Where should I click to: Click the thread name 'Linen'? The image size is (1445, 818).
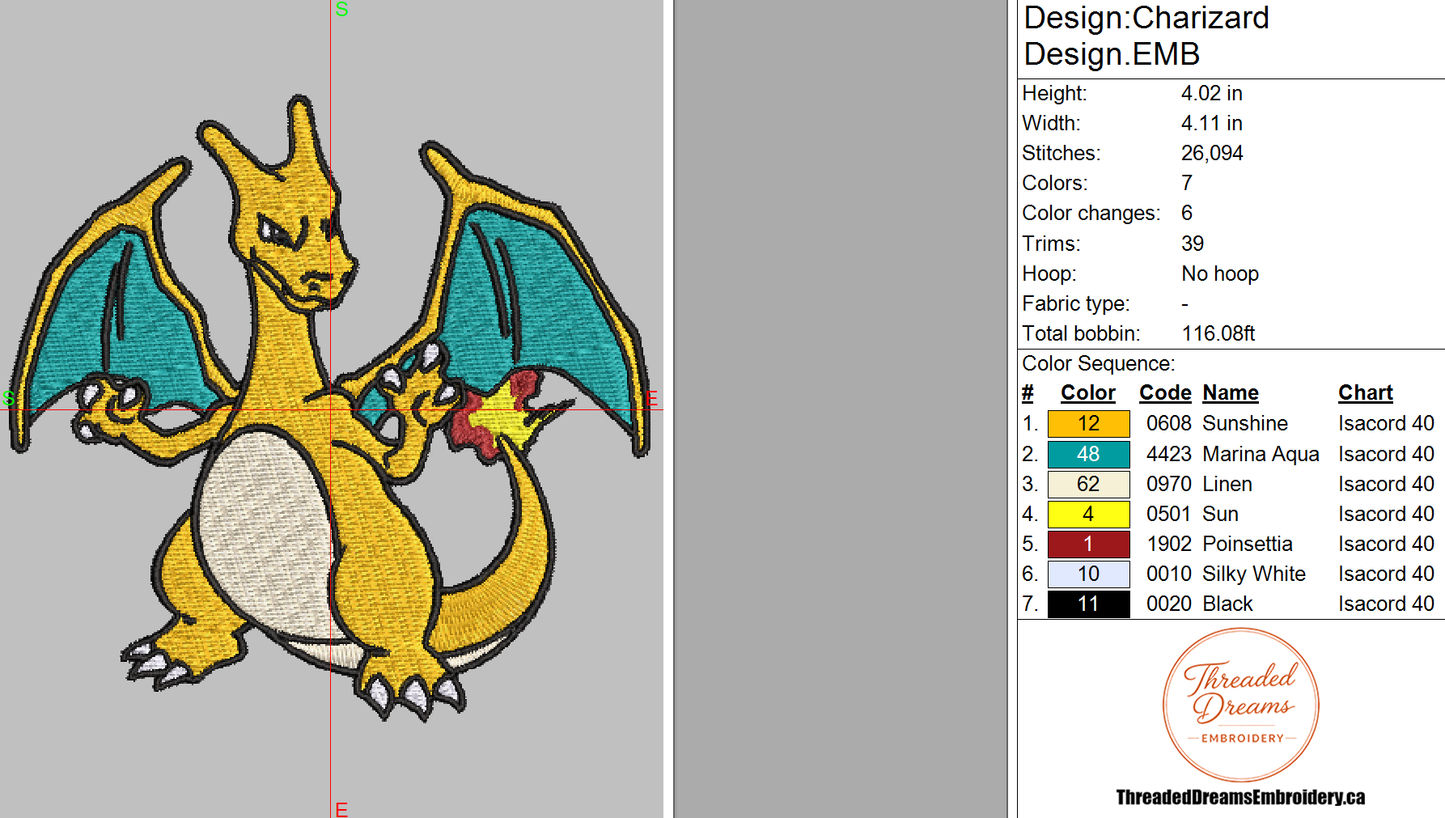point(1227,484)
